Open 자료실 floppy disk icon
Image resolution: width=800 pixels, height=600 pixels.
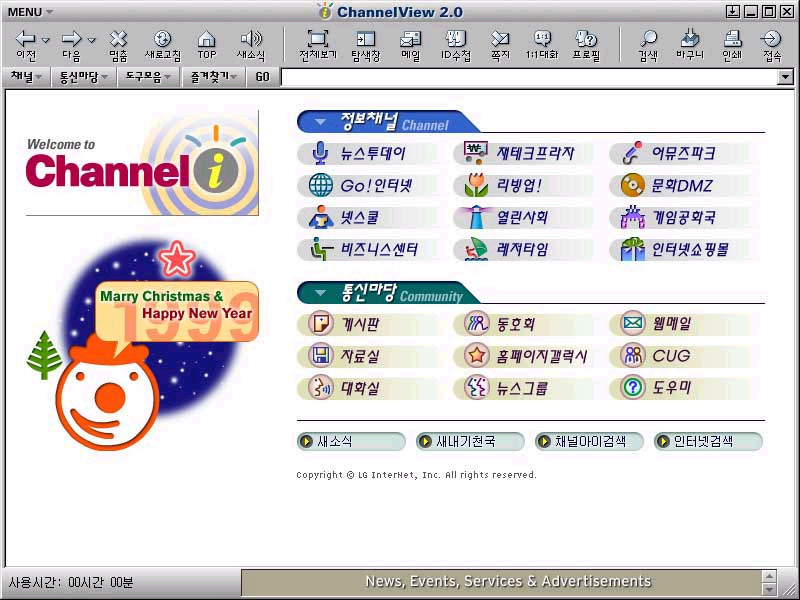click(x=320, y=355)
